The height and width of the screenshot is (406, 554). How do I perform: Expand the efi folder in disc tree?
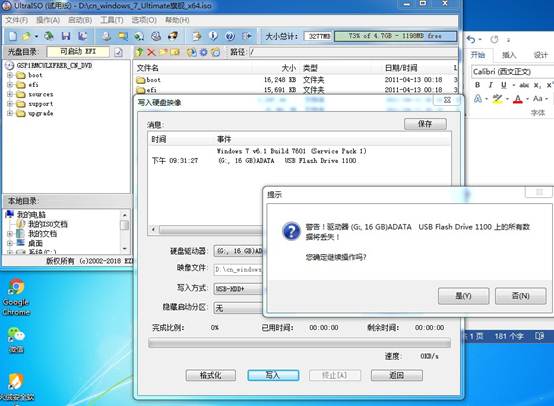(10, 85)
